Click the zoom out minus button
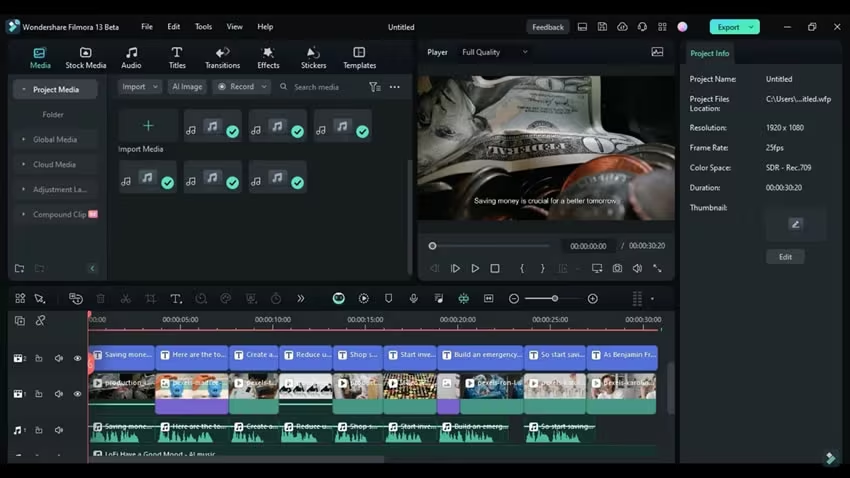 click(513, 299)
